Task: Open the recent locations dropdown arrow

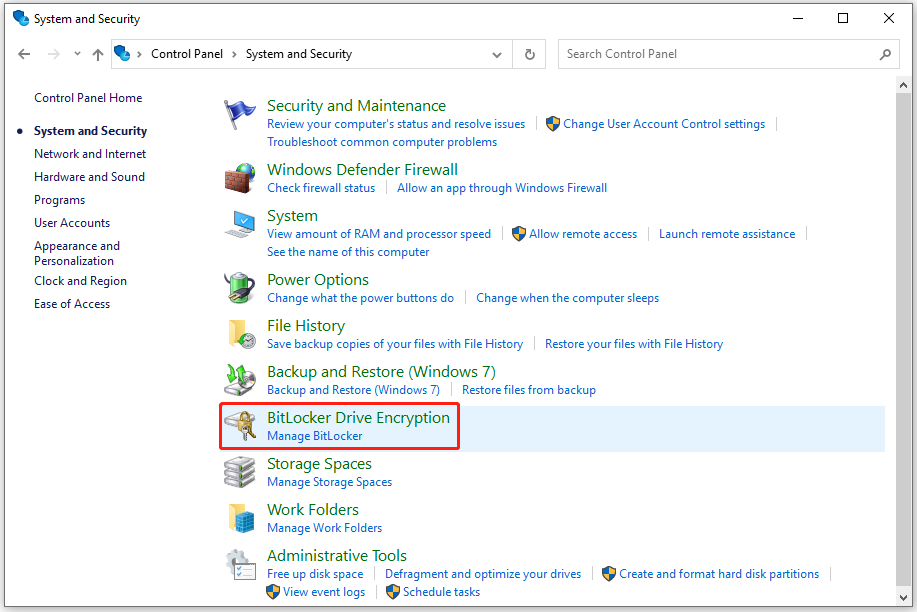Action: click(x=77, y=54)
